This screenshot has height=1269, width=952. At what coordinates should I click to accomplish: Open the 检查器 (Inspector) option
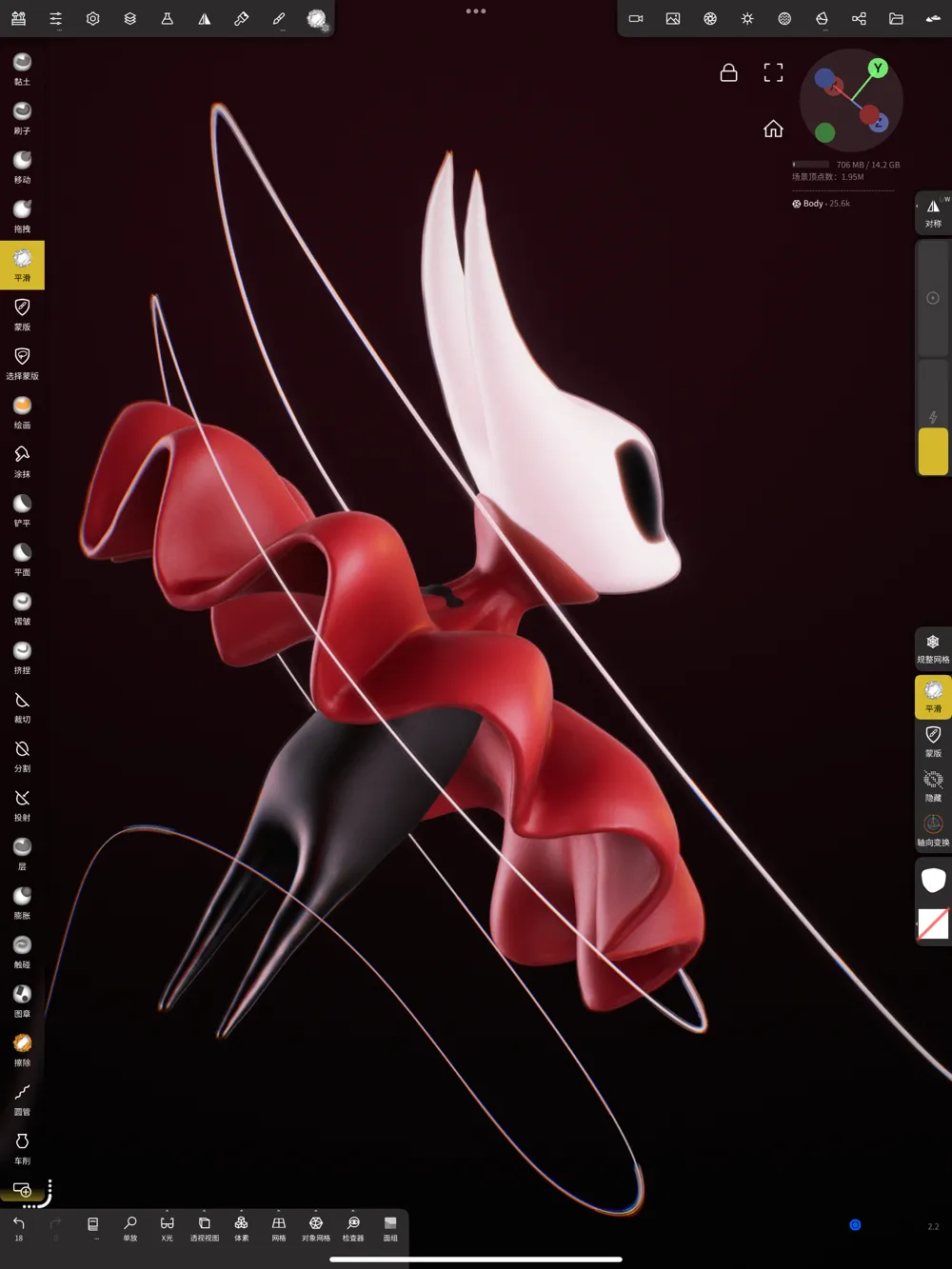353,1227
